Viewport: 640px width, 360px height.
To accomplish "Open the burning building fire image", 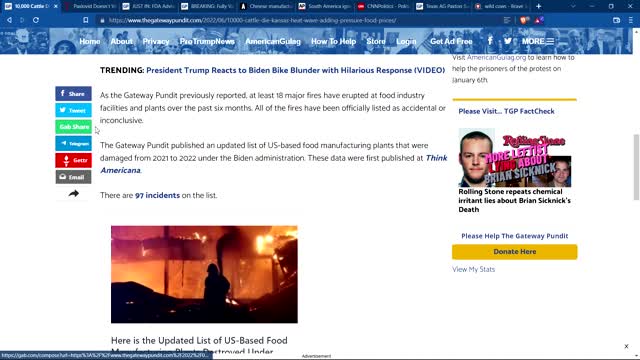I will pyautogui.click(x=204, y=274).
